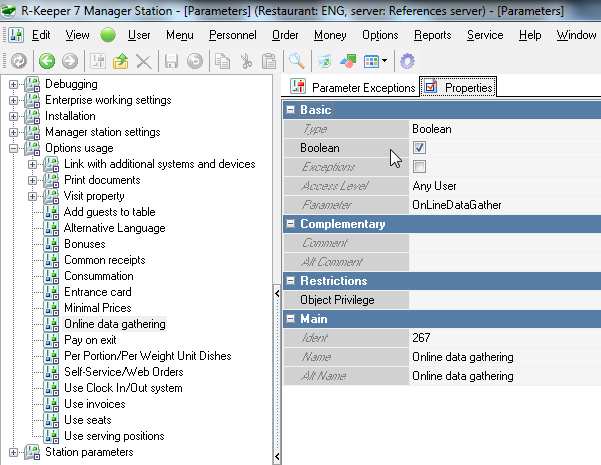601x465 pixels.
Task: Switch to Parameter Exceptions tab
Action: click(x=352, y=87)
